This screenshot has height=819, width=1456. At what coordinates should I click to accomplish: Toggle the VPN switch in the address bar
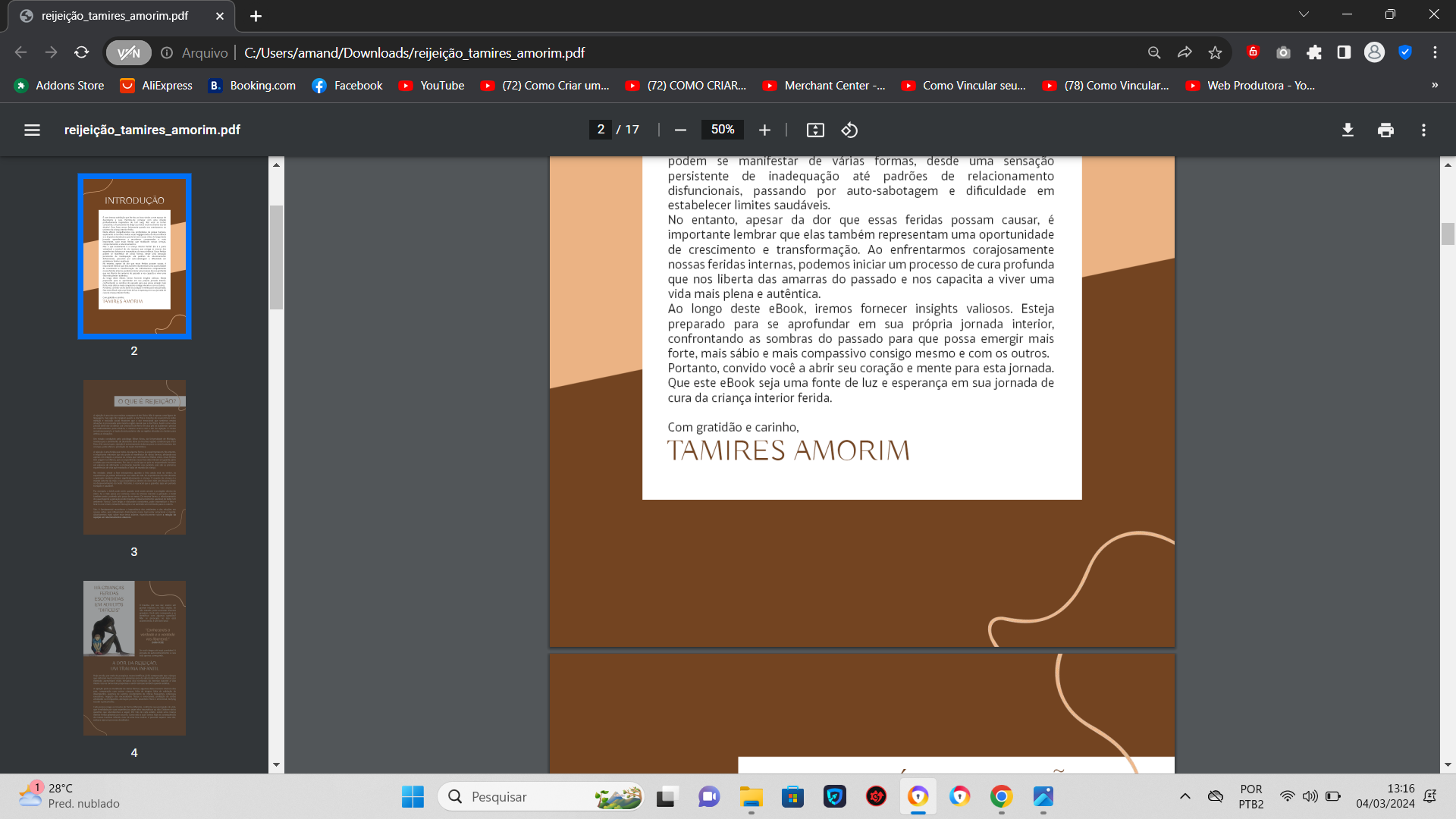pyautogui.click(x=128, y=52)
